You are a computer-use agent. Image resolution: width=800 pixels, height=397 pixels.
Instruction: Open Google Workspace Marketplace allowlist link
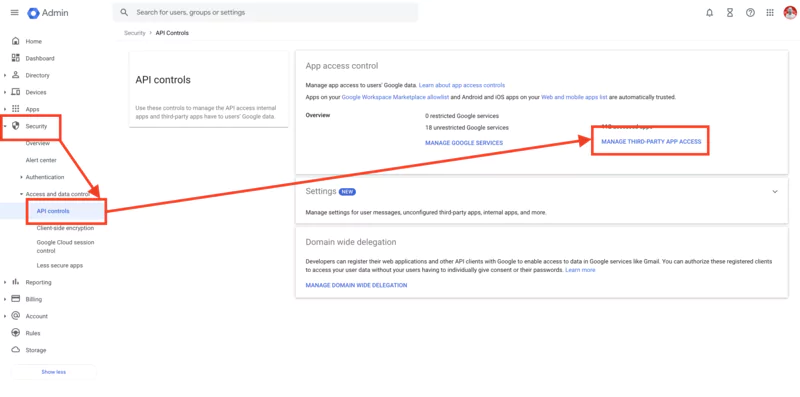pyautogui.click(x=395, y=97)
